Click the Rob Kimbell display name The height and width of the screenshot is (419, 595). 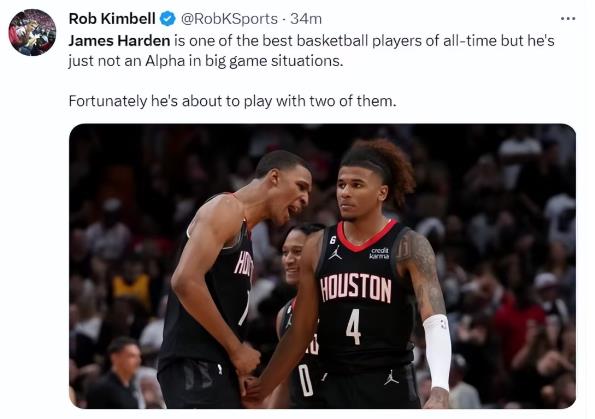click(x=112, y=19)
